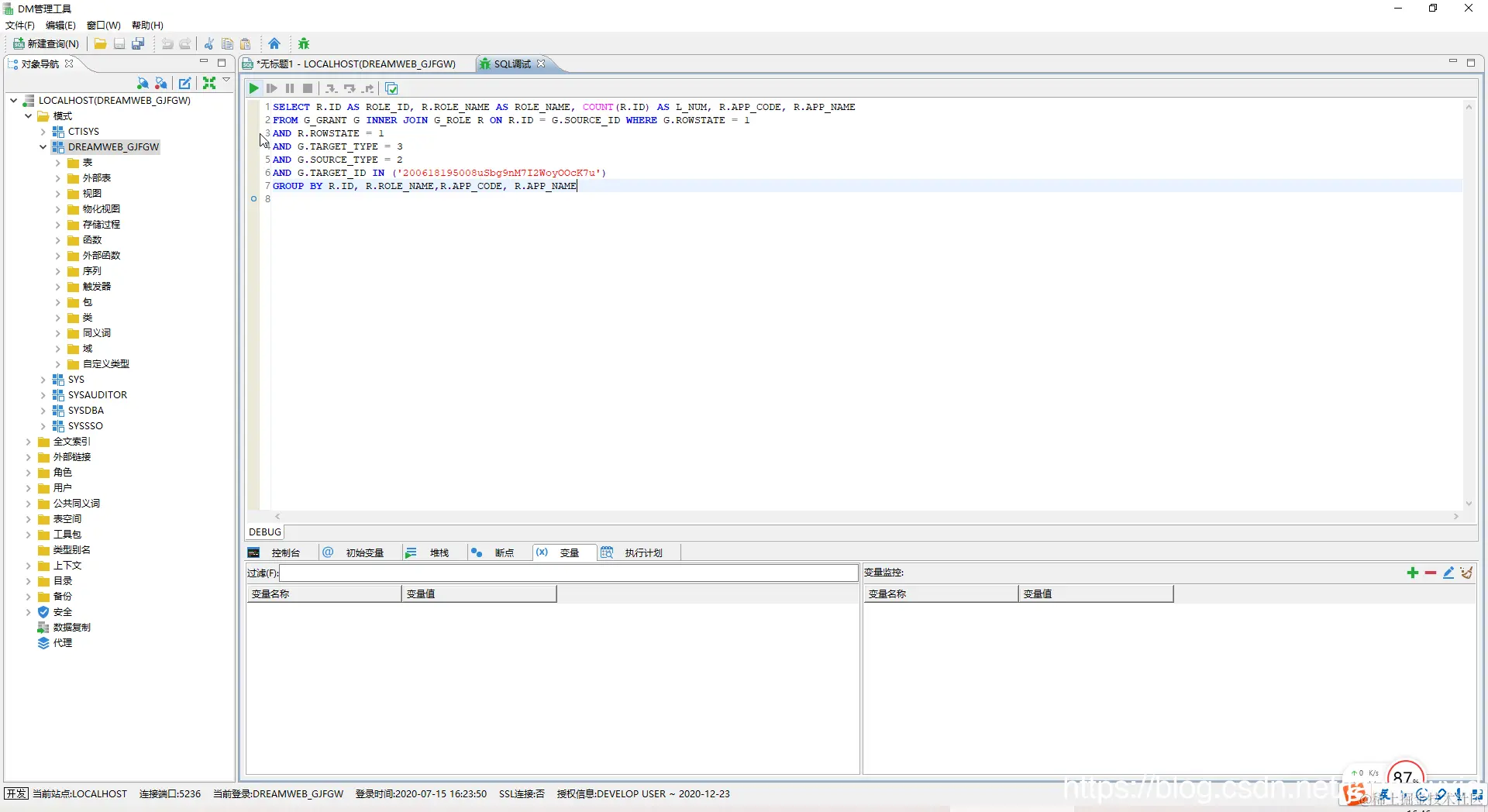Expand the 存储过程 folder
This screenshot has width=1488, height=812.
coord(58,225)
